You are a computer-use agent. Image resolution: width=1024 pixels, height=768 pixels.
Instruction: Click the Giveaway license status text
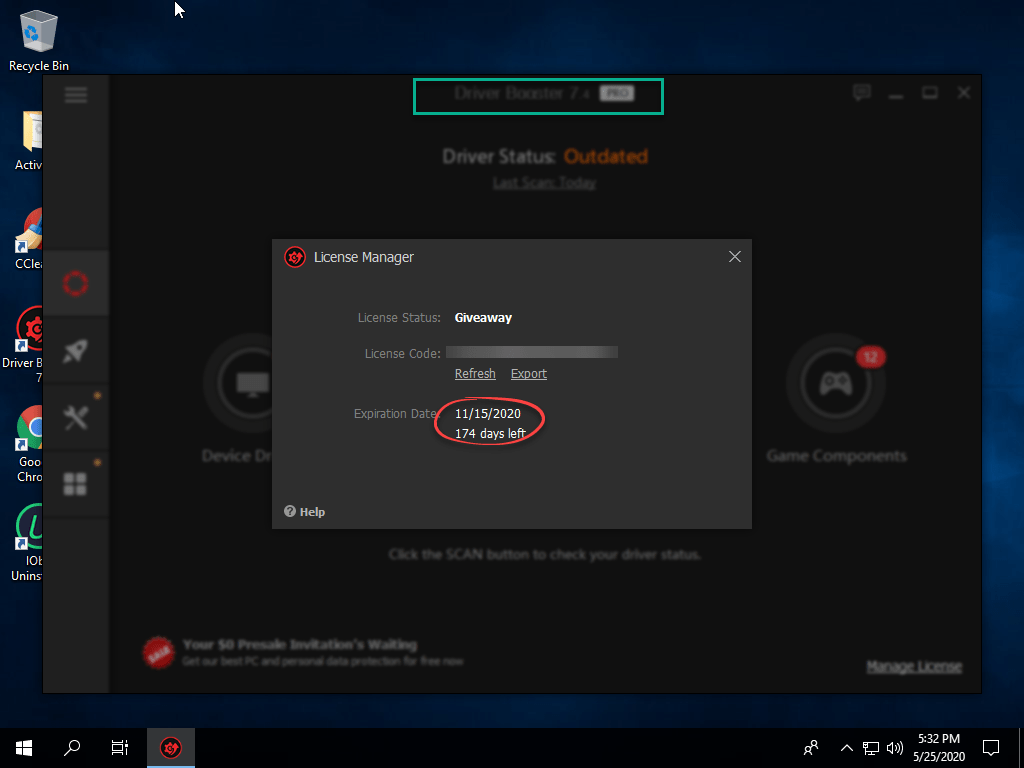point(483,318)
